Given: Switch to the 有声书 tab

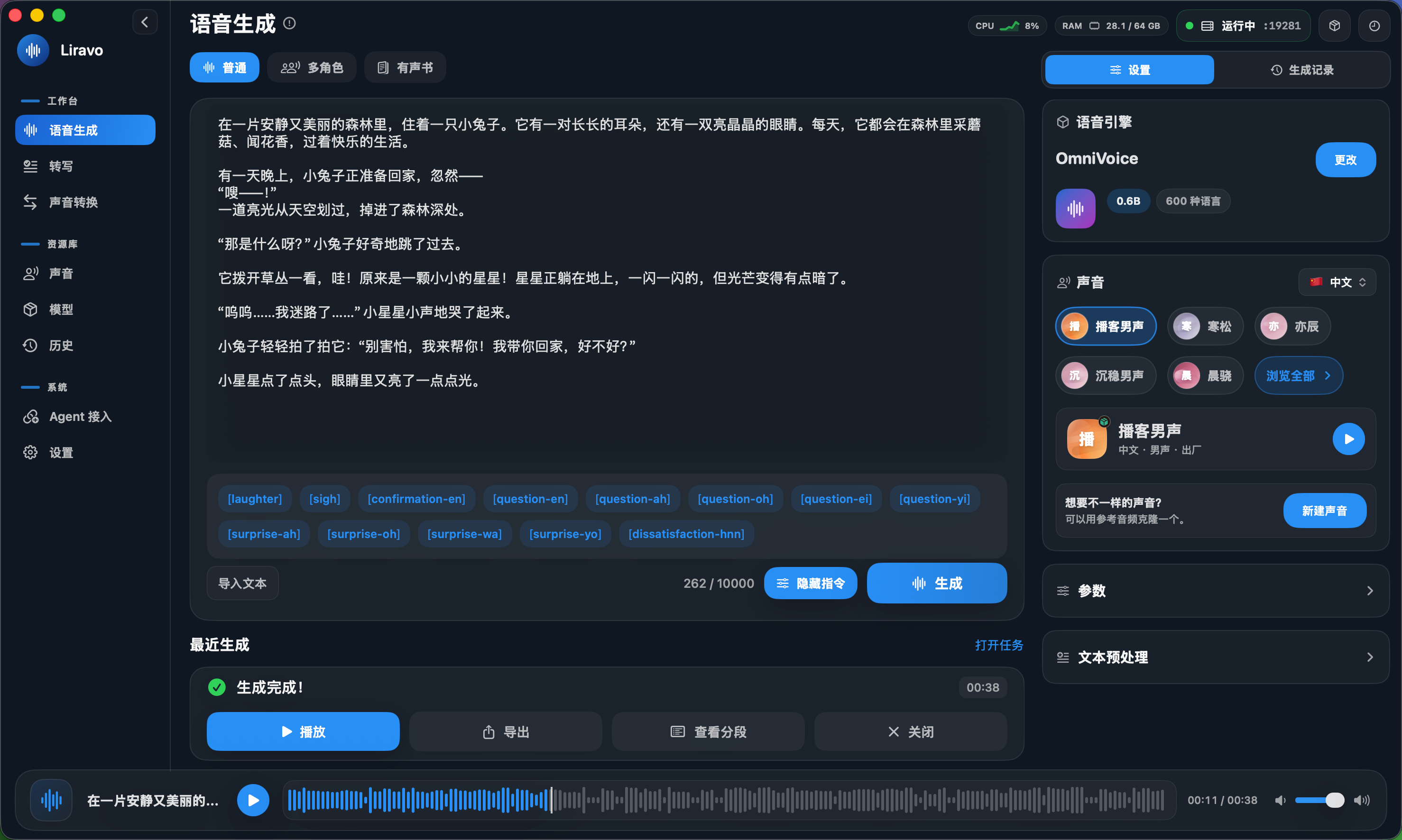Looking at the screenshot, I should click(405, 67).
